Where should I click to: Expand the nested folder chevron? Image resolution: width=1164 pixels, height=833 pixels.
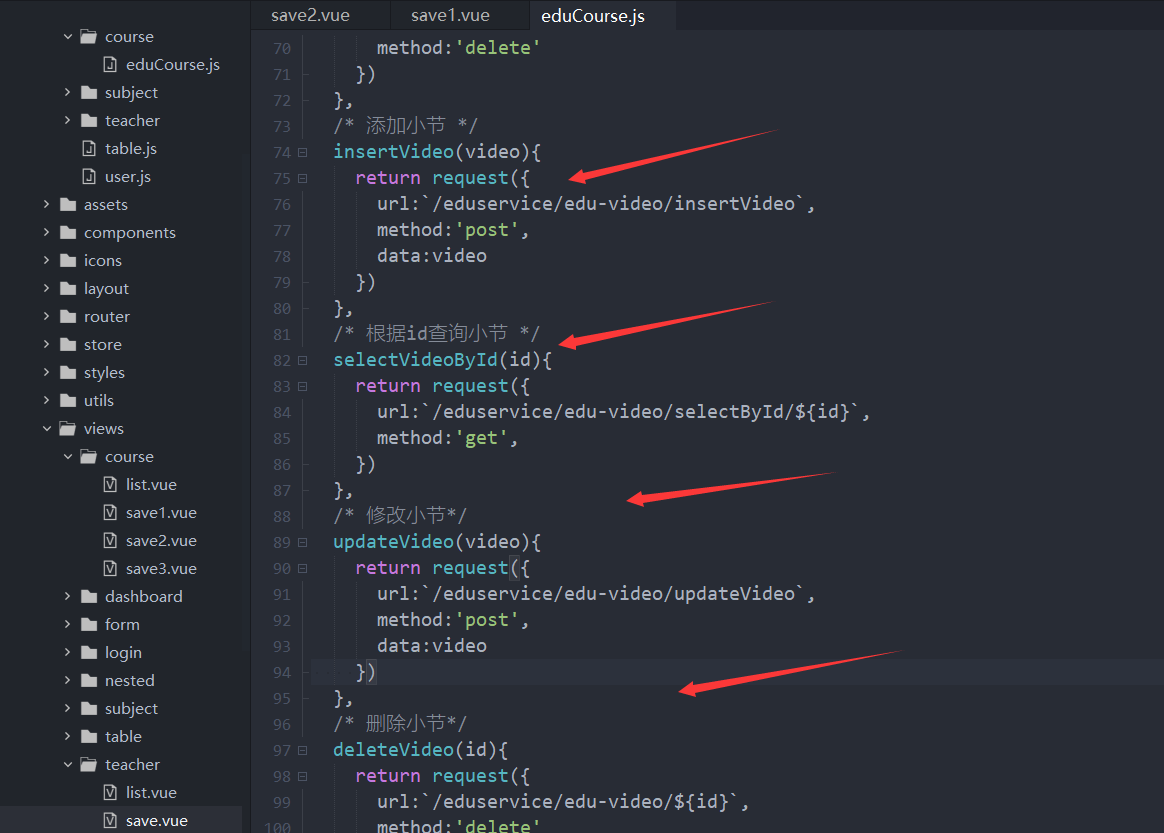click(x=68, y=680)
